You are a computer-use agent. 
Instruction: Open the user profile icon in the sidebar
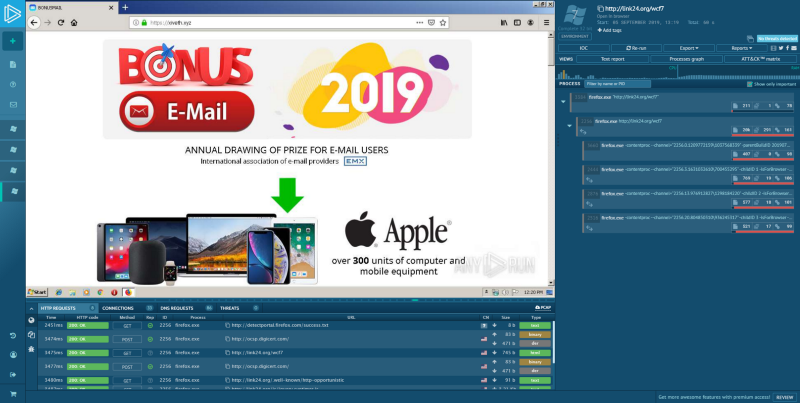[13, 355]
